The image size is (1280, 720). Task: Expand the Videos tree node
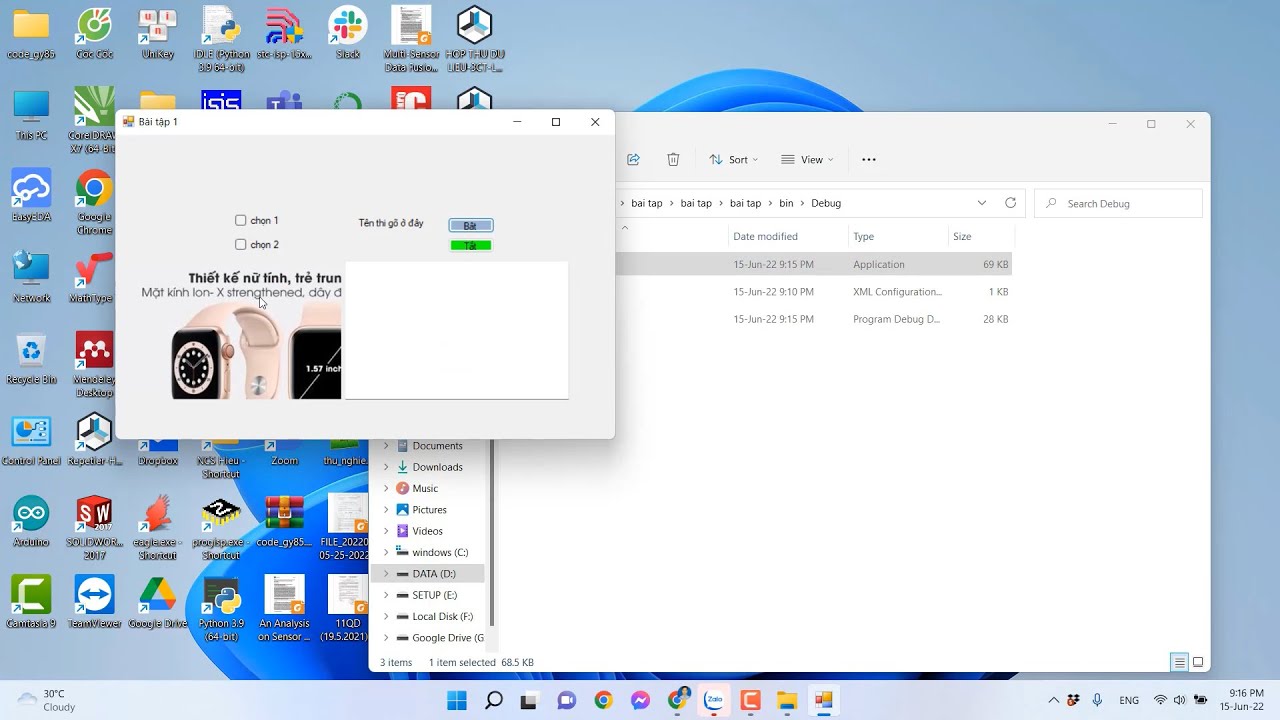(386, 531)
